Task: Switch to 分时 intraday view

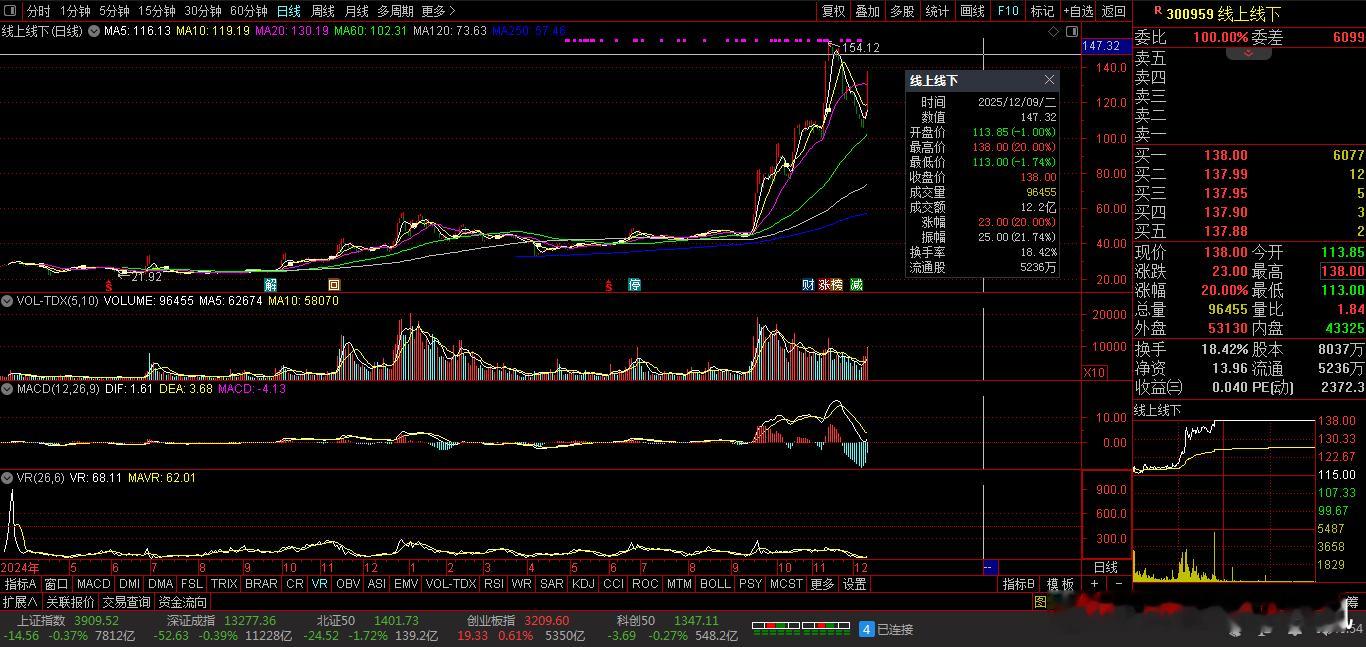Action: tap(38, 11)
